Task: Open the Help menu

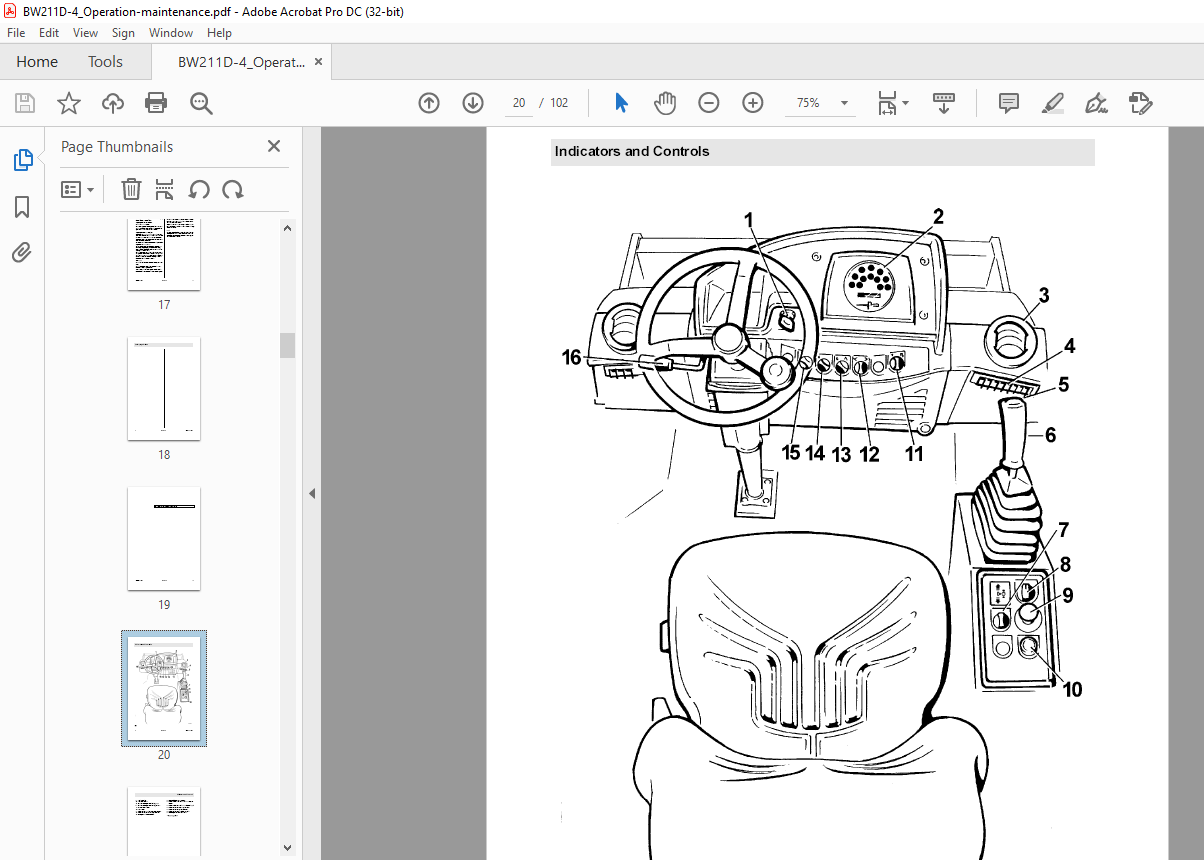Action: [219, 33]
